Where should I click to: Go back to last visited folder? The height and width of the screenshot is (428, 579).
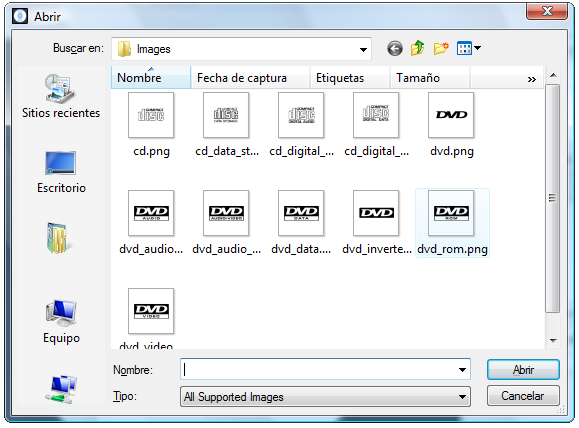tap(395, 48)
